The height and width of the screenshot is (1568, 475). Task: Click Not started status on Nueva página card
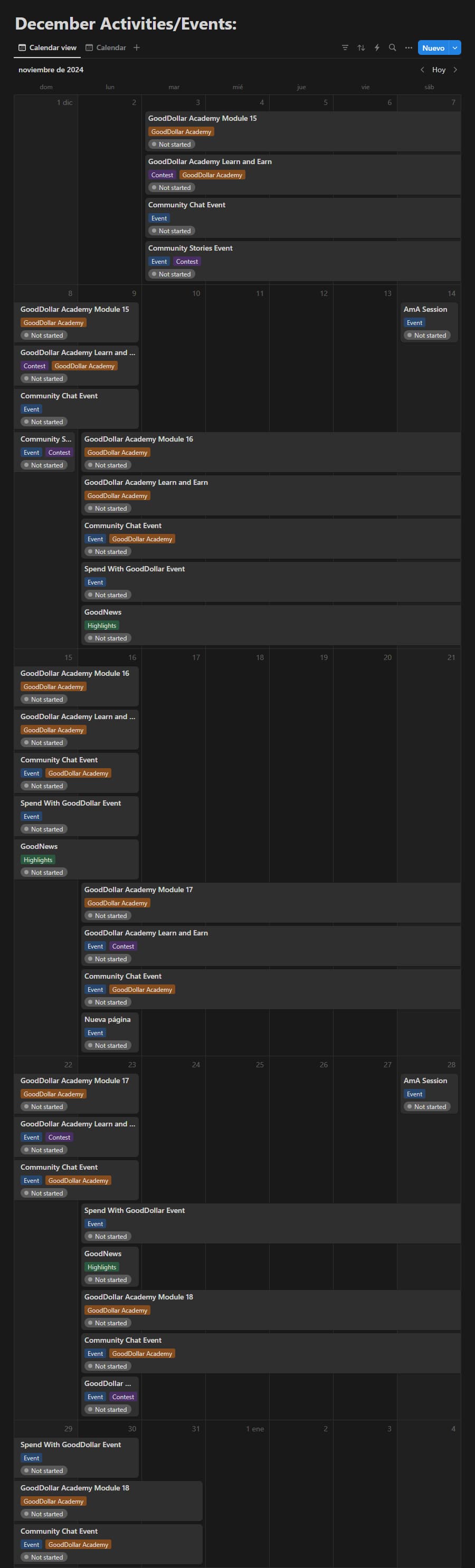107,1045
